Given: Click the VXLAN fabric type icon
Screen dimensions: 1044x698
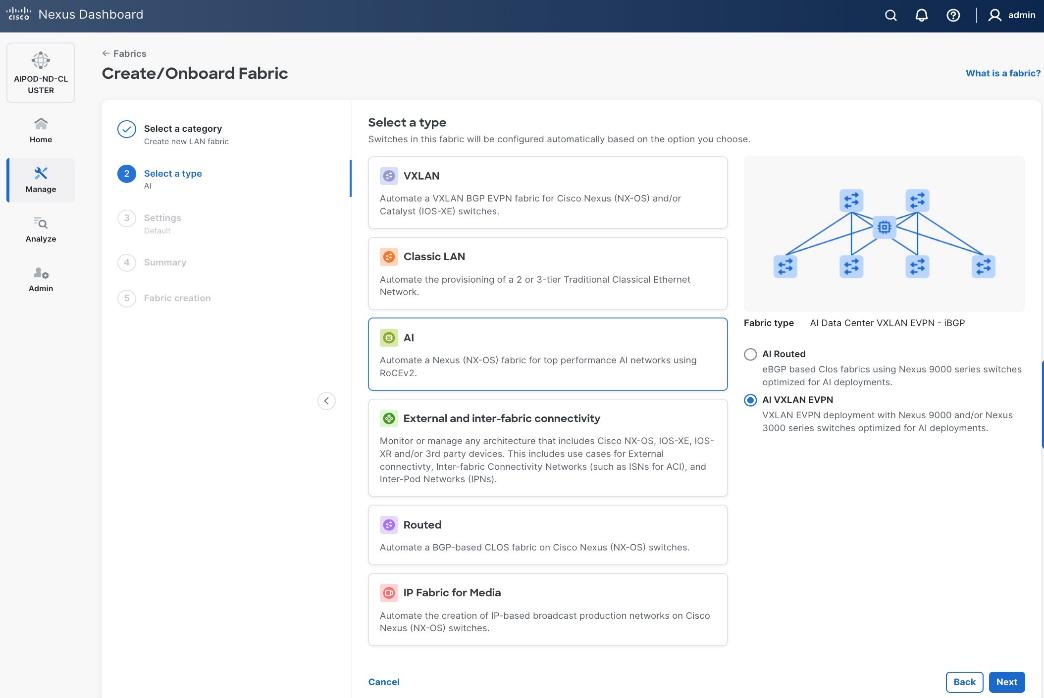Looking at the screenshot, I should pos(389,176).
